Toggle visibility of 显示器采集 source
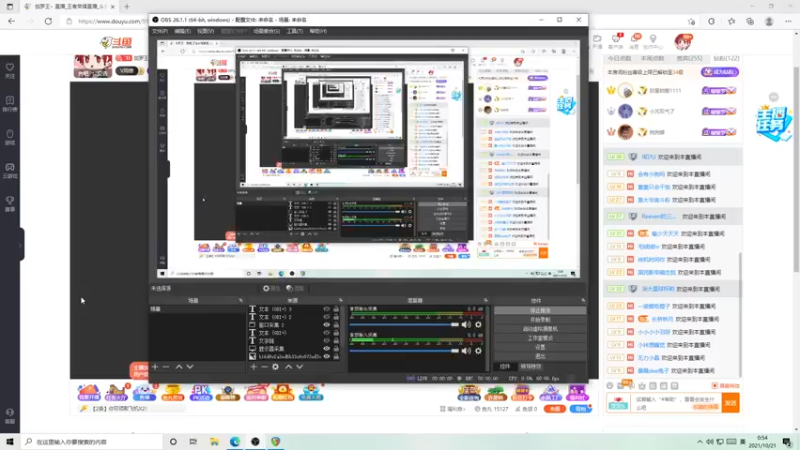 point(327,348)
